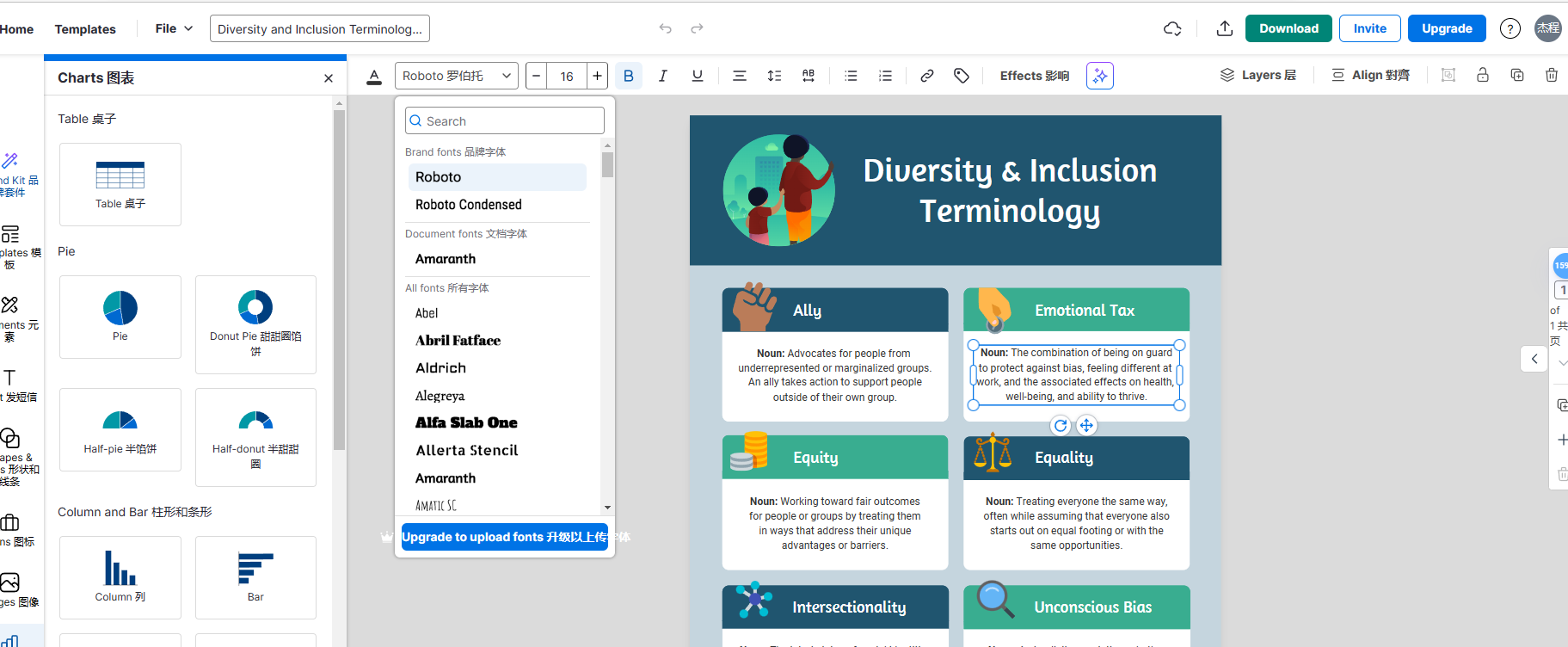Open line spacing settings
The image size is (1568, 647).
(x=774, y=76)
